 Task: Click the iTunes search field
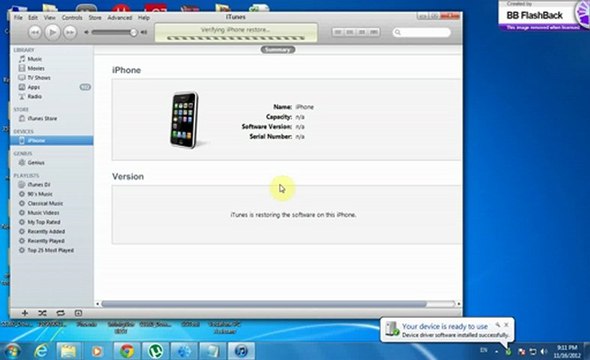pyautogui.click(x=421, y=32)
